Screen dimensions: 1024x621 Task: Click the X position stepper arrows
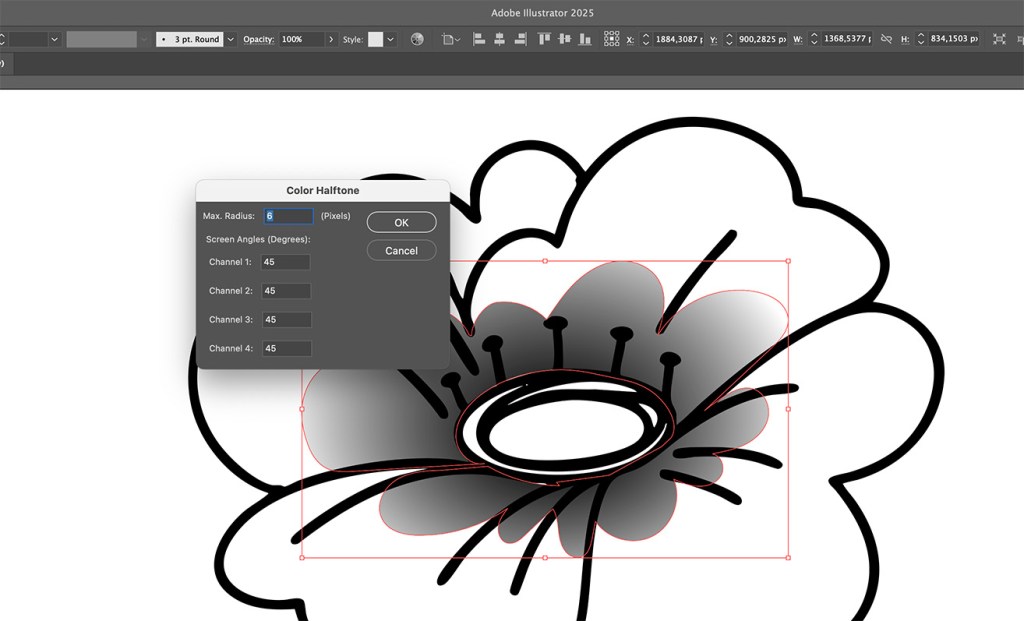click(x=646, y=39)
